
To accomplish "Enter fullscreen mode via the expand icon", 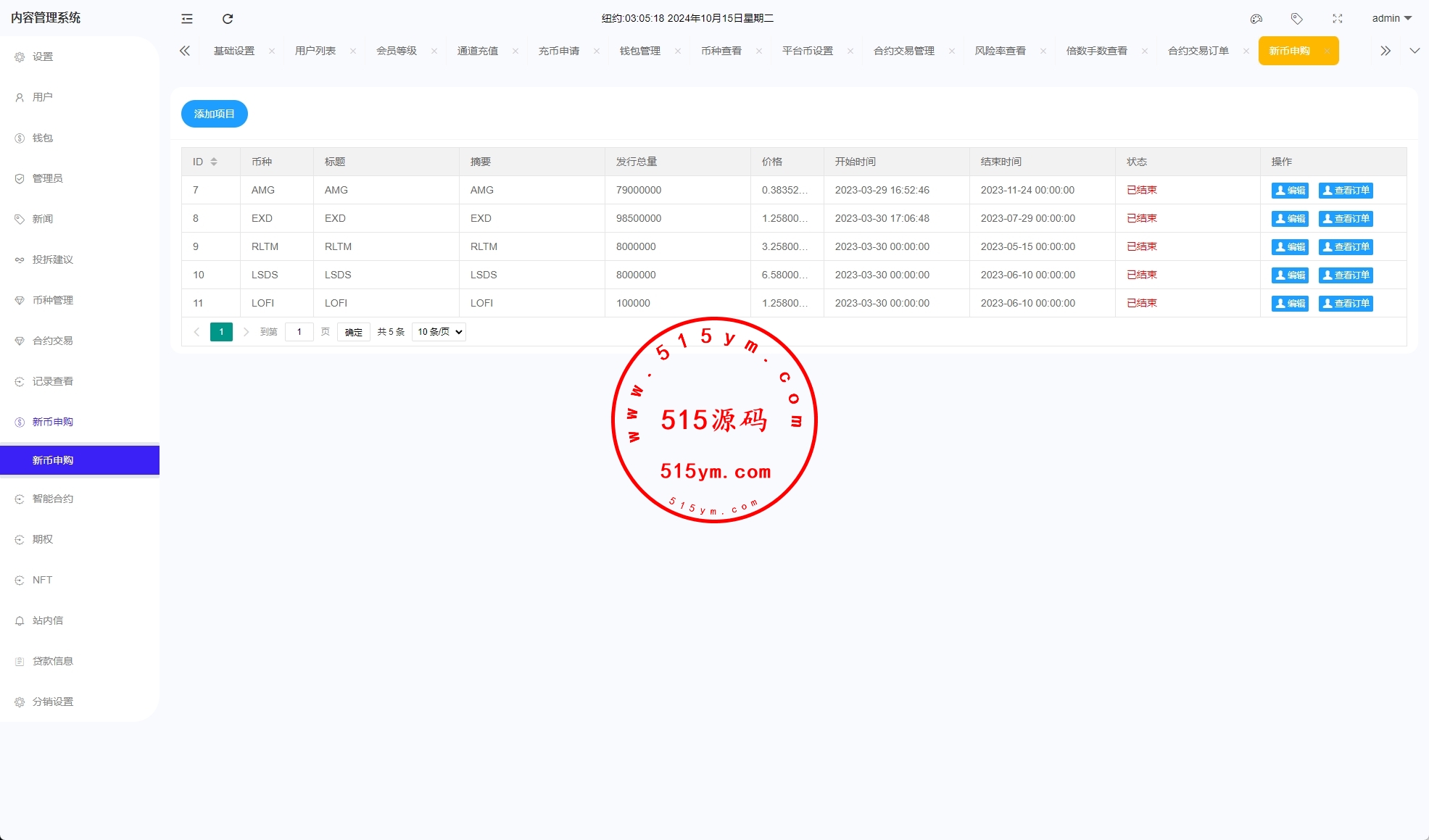I will click(x=1338, y=19).
